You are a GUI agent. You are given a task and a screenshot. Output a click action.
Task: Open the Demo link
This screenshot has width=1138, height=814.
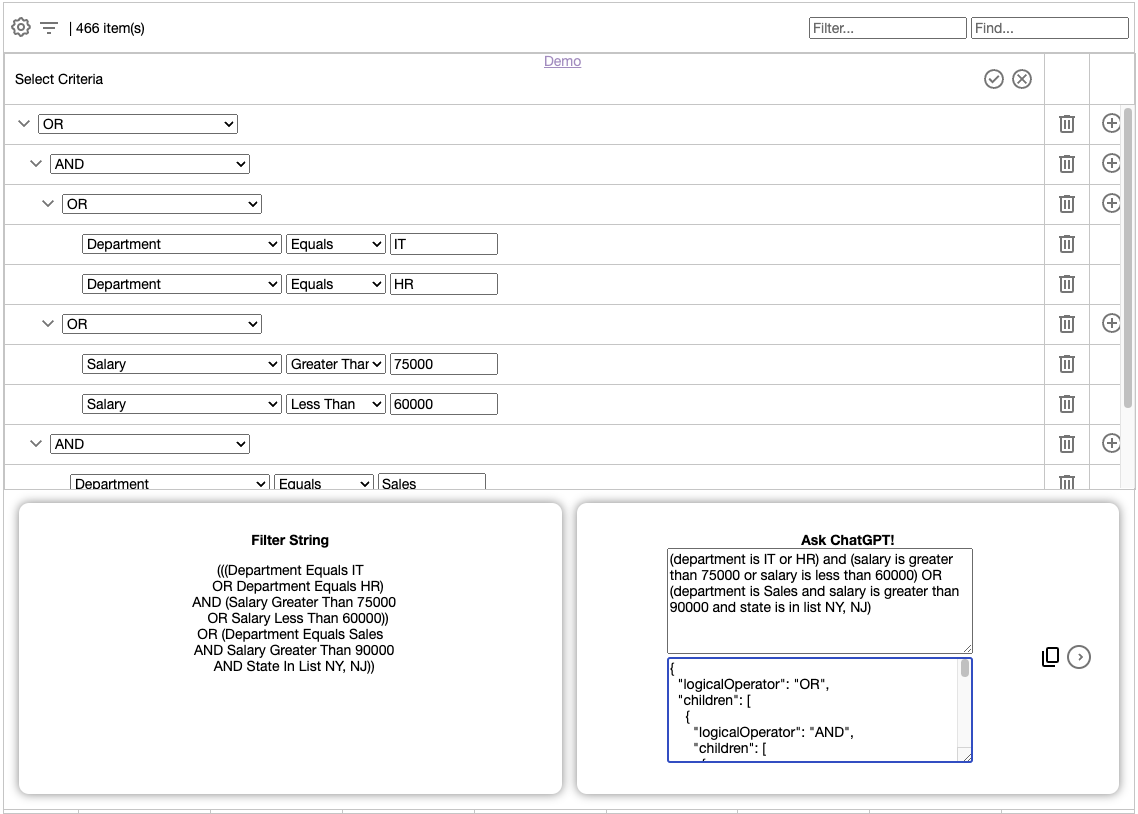(x=562, y=61)
